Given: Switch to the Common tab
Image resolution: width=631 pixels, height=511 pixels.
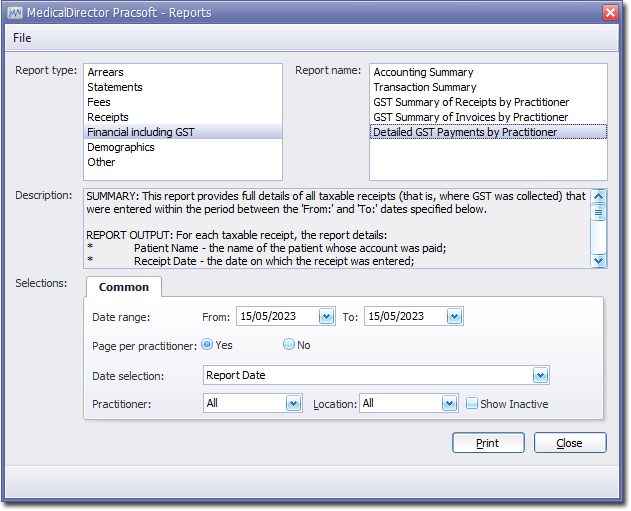Looking at the screenshot, I should pos(124,287).
